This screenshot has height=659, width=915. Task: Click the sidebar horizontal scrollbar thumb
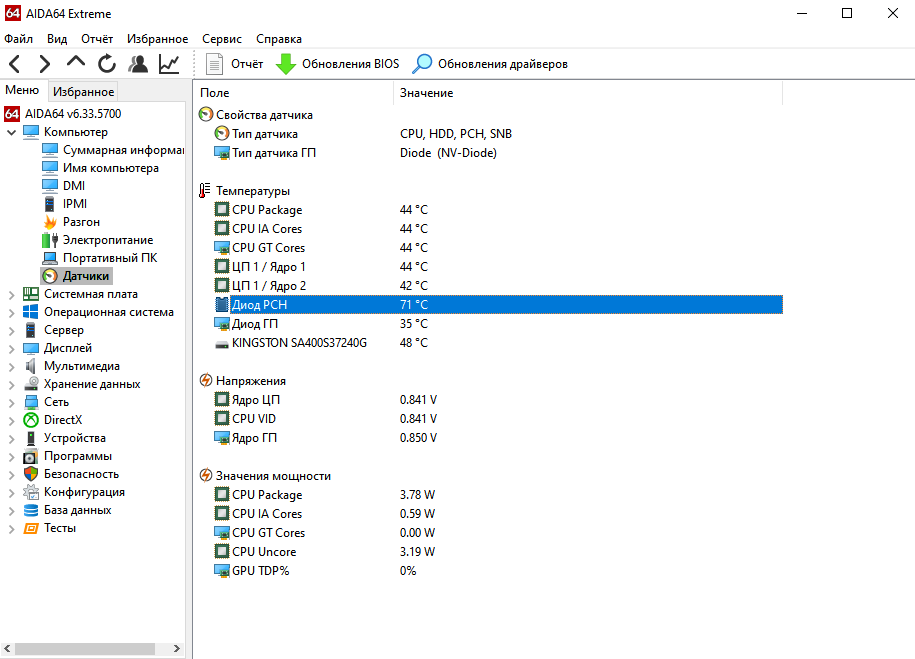[85, 648]
